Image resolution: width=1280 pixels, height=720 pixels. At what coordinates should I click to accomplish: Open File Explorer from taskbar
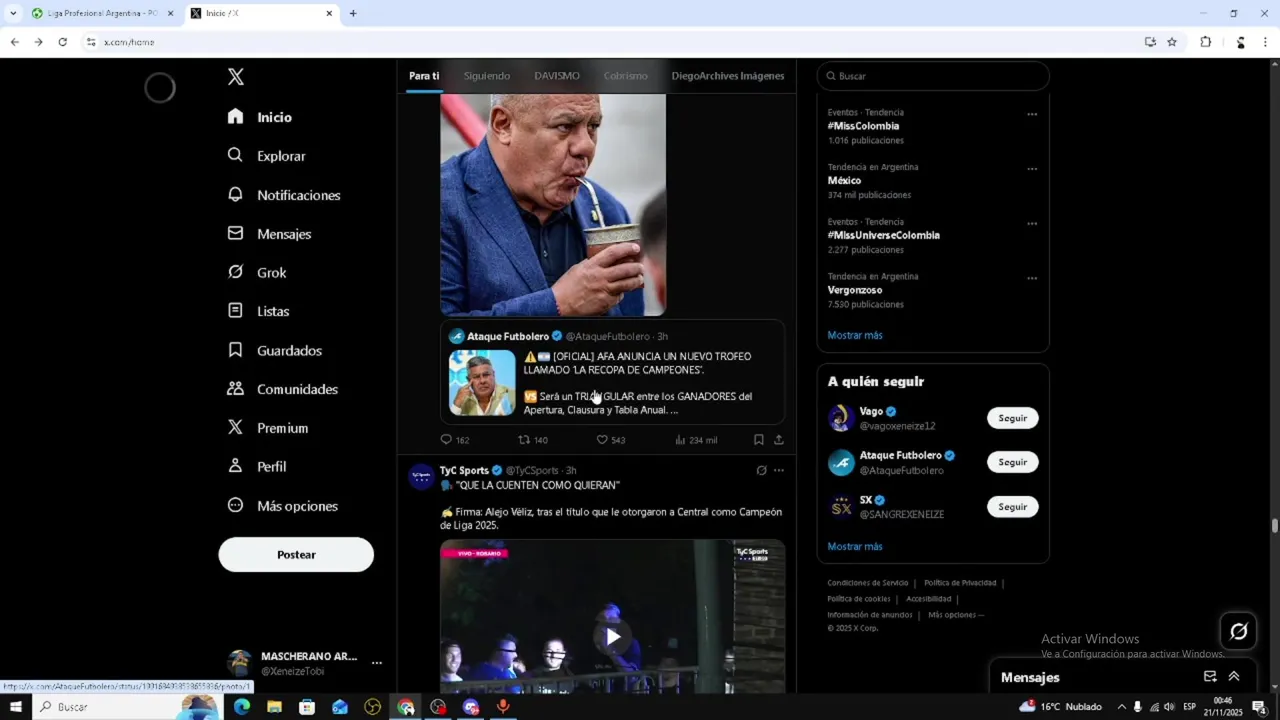coord(274,707)
